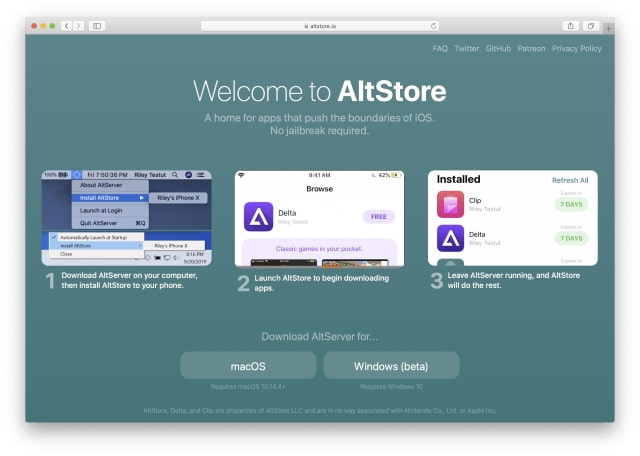Click About AltServer in the menu screenshot
640x456 pixels.
(x=110, y=185)
